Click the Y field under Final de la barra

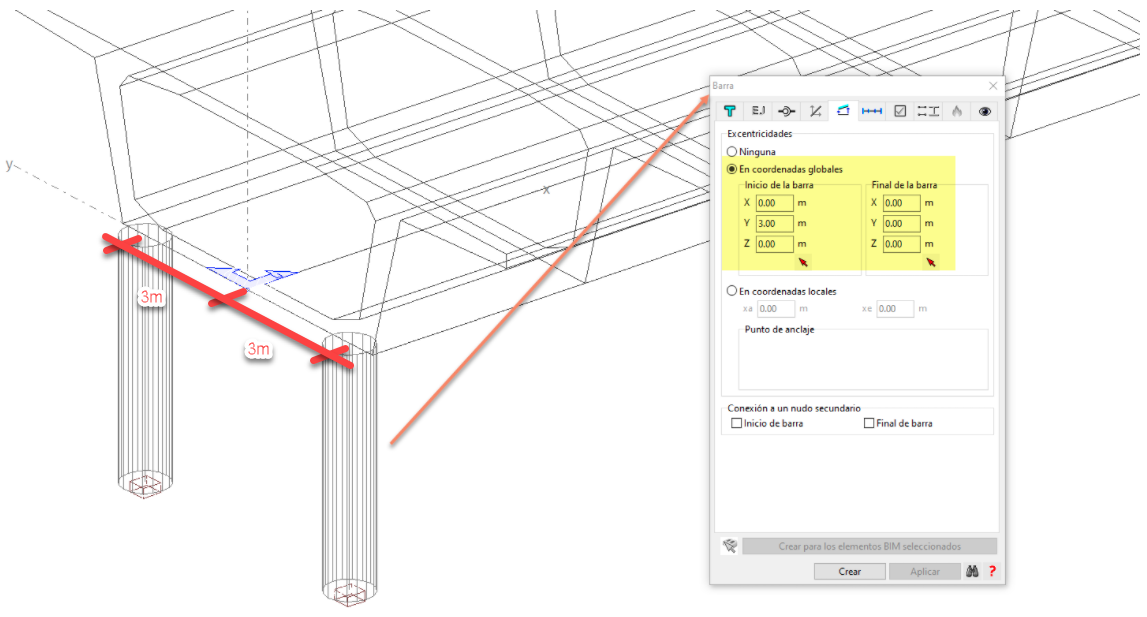[901, 223]
